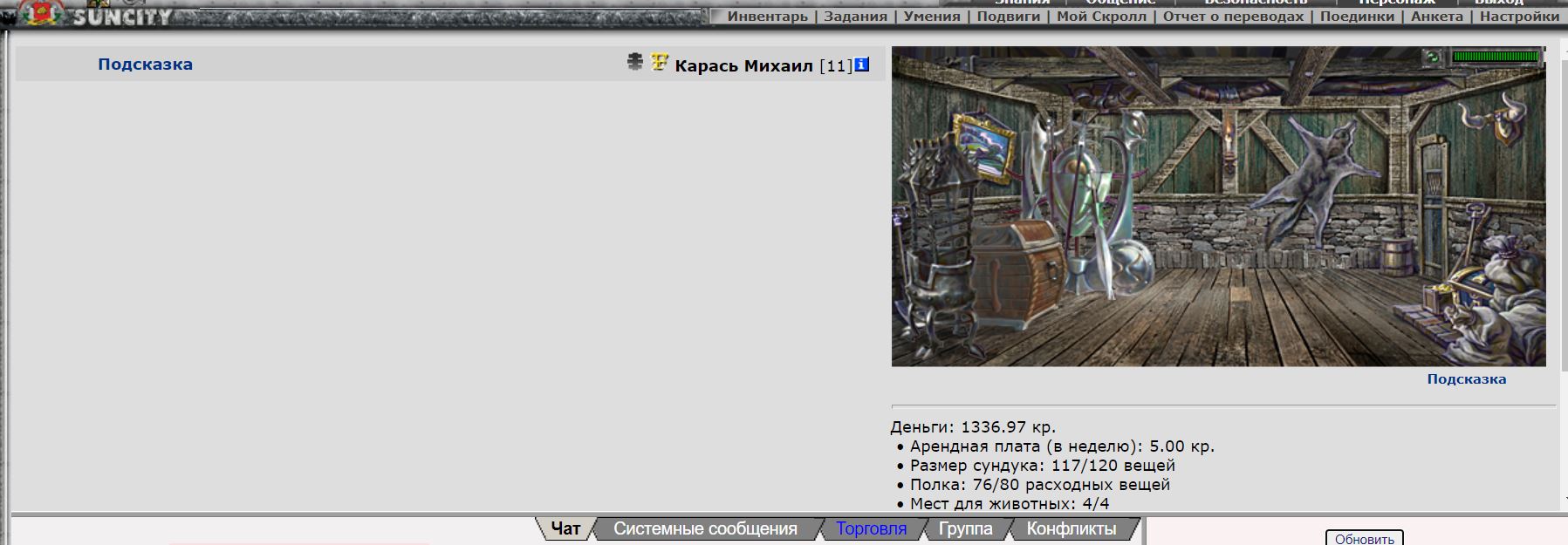Click the left Подсказка hint link
Image resolution: width=1568 pixels, height=545 pixels.
[145, 64]
